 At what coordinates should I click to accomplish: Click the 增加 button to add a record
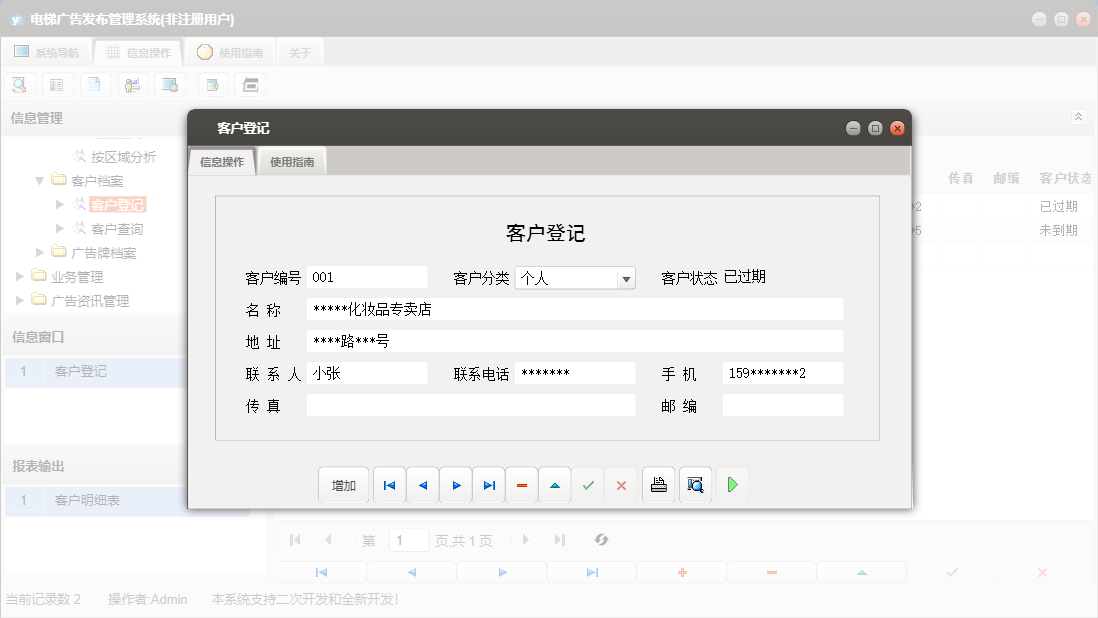(343, 484)
